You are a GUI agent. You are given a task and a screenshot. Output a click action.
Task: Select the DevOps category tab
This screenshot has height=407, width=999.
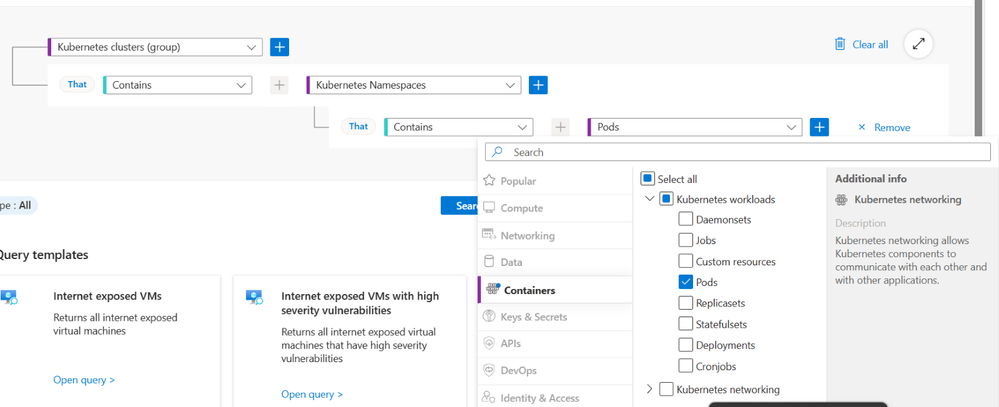(x=554, y=371)
